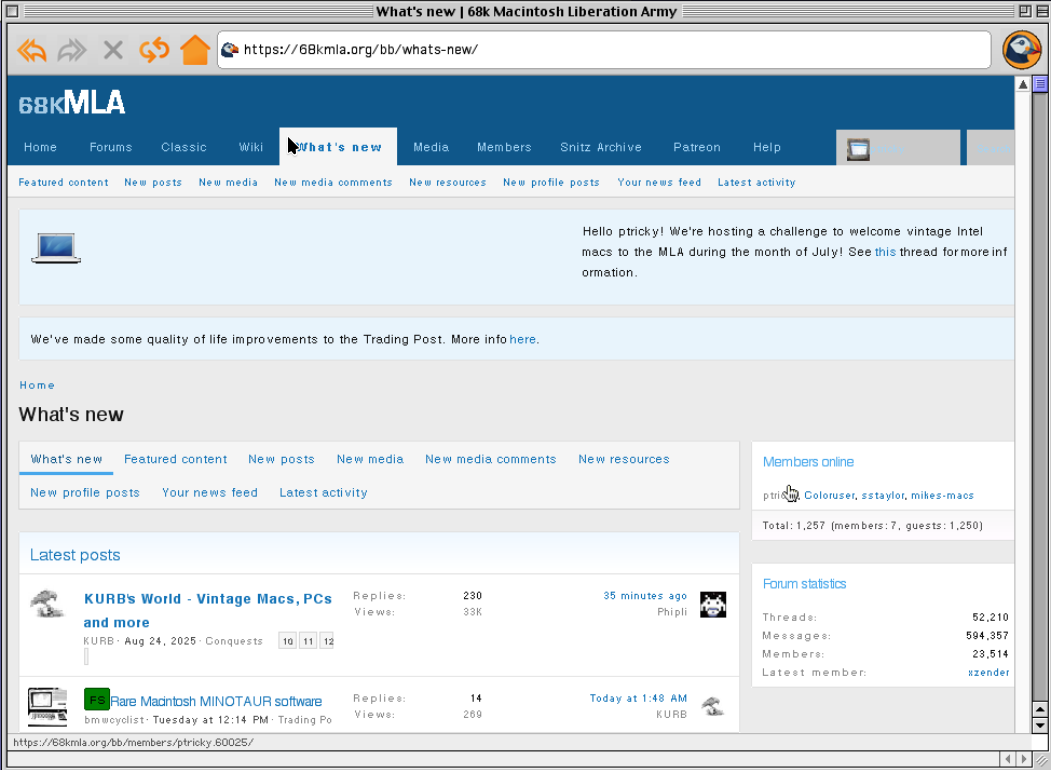Jump to page 12 of KURB's World thread

327,641
